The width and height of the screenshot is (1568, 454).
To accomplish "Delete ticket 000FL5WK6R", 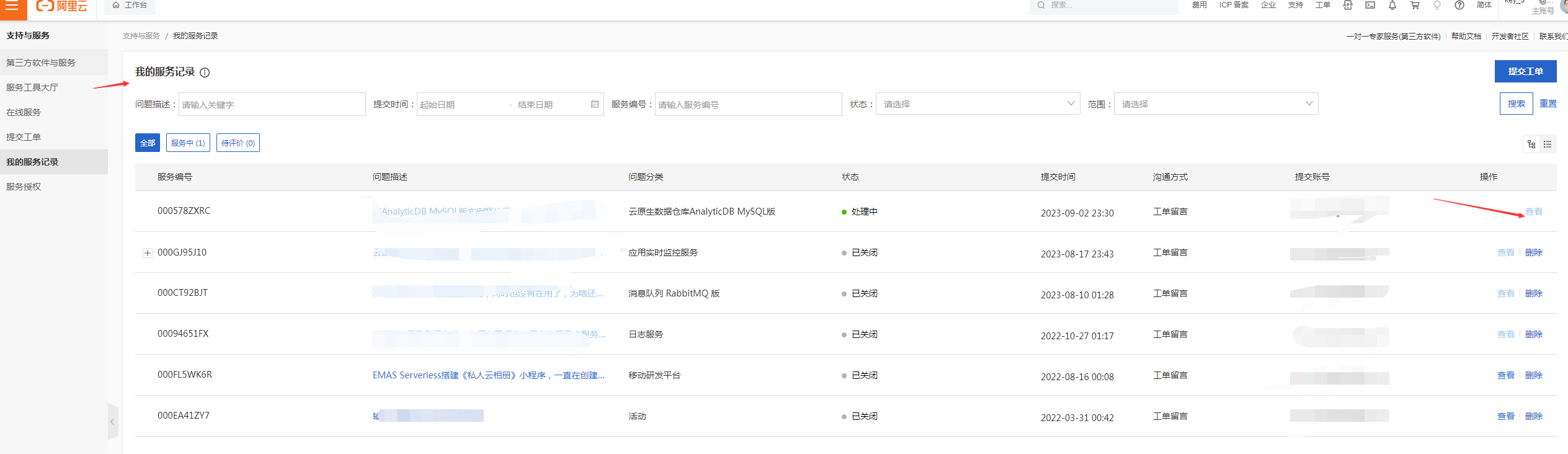I will click(1534, 375).
